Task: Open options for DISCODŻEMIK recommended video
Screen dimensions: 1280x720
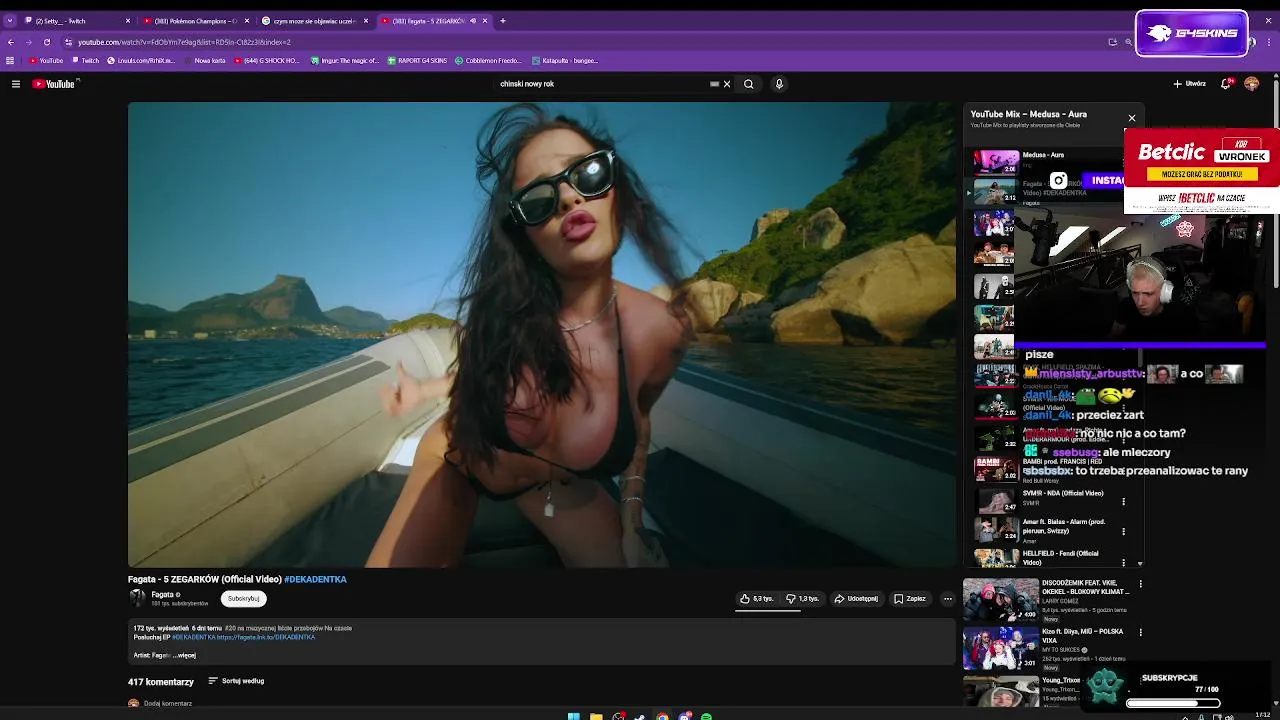Action: (x=1140, y=583)
